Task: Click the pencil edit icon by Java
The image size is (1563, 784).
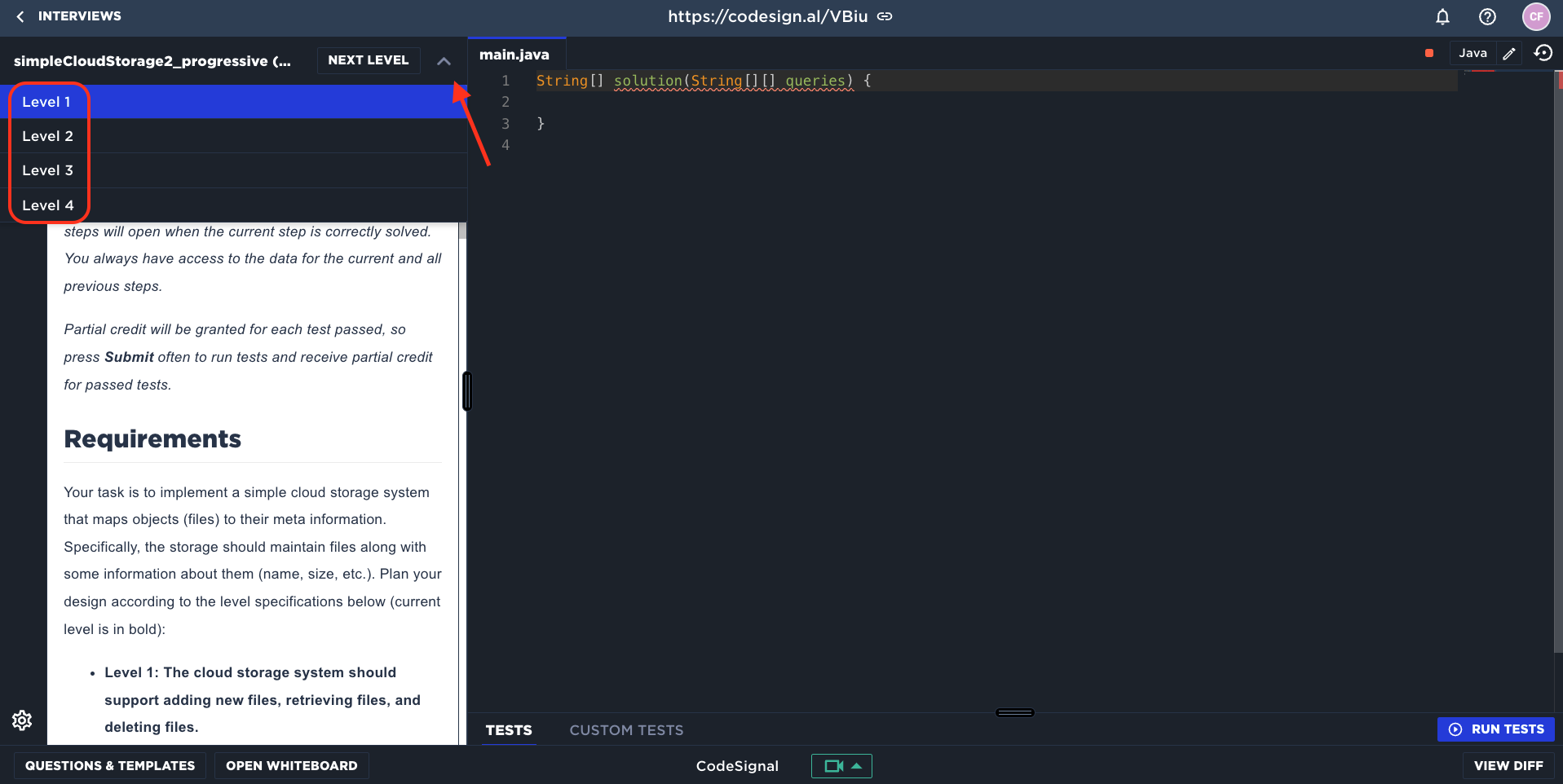Action: pyautogui.click(x=1509, y=53)
